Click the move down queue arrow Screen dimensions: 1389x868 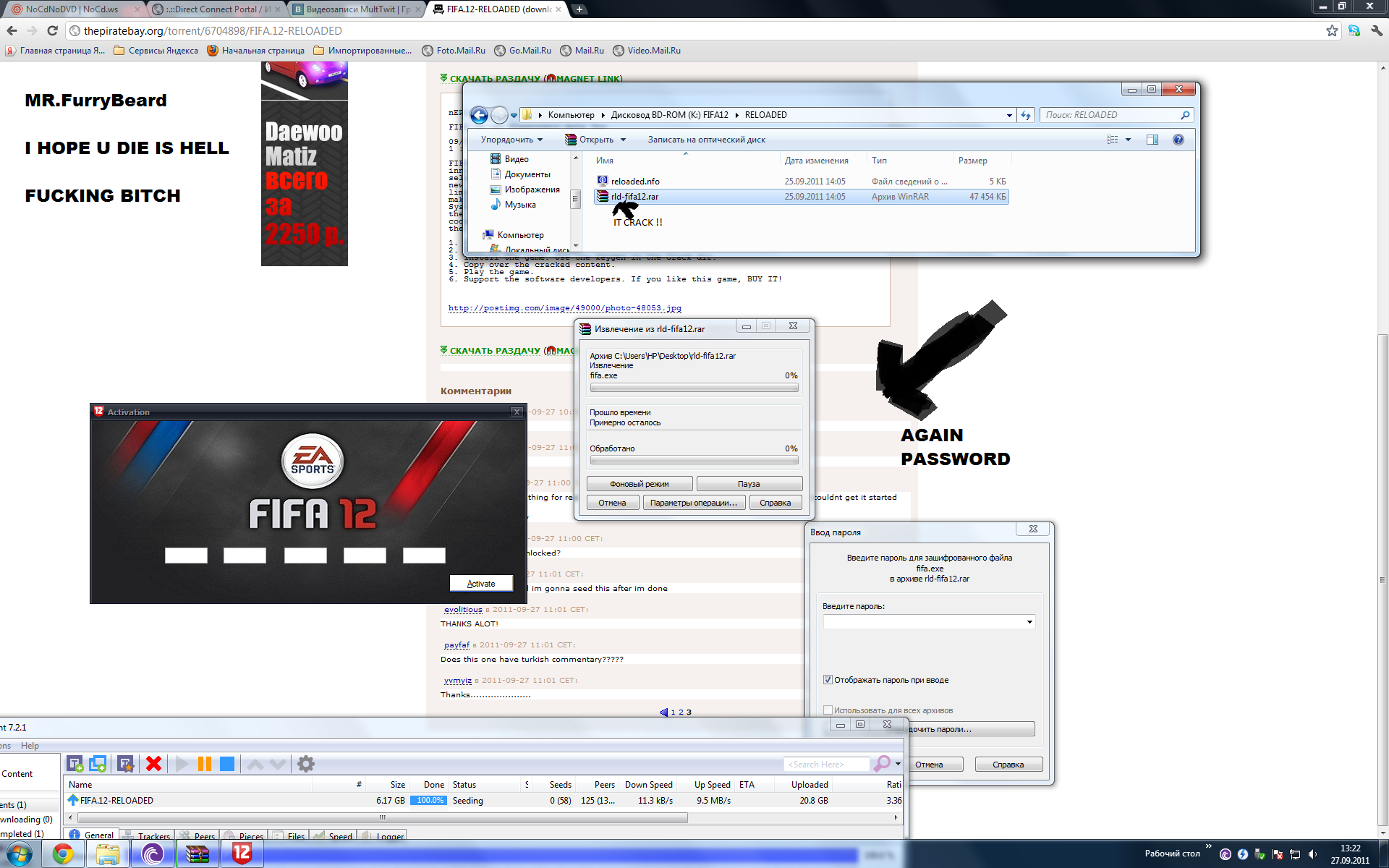pos(278,765)
